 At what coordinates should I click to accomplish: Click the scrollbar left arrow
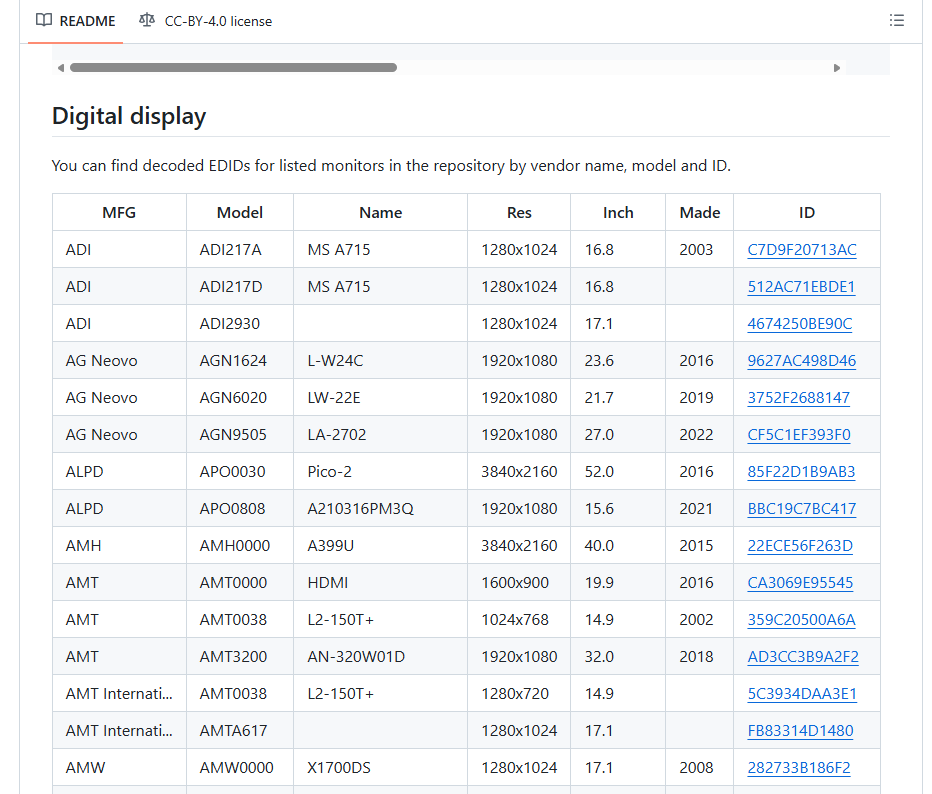coord(61,68)
